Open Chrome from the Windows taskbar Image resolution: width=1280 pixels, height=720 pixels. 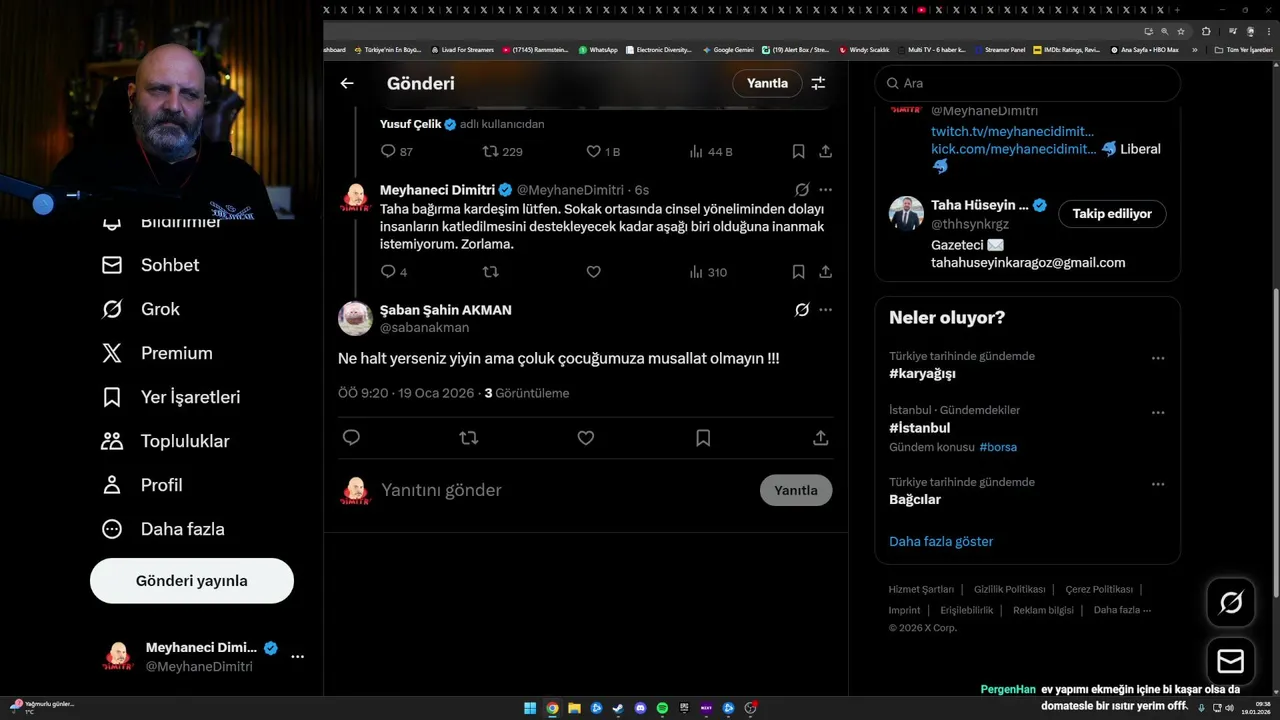click(552, 708)
